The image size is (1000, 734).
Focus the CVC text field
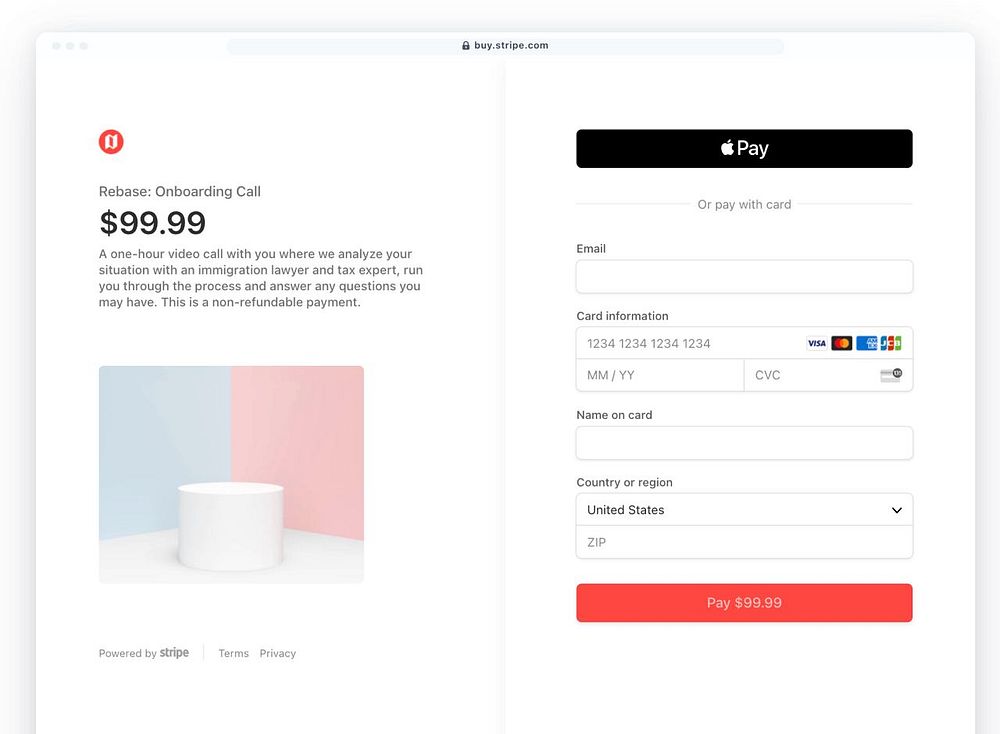810,375
